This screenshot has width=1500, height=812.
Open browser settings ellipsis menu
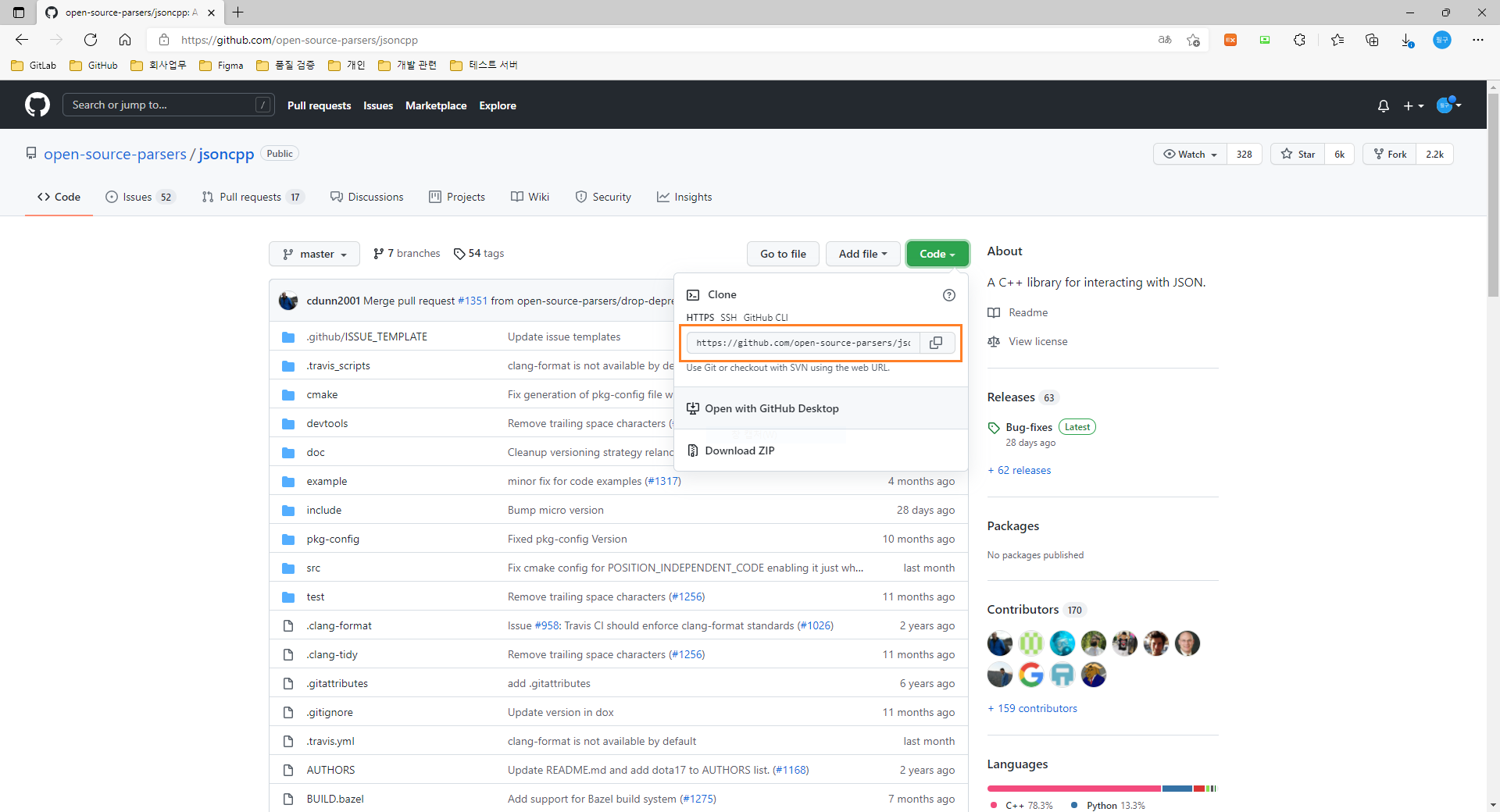click(x=1477, y=40)
